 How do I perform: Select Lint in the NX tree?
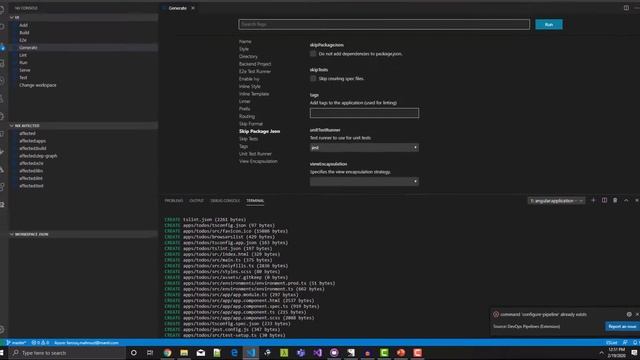pyautogui.click(x=23, y=55)
